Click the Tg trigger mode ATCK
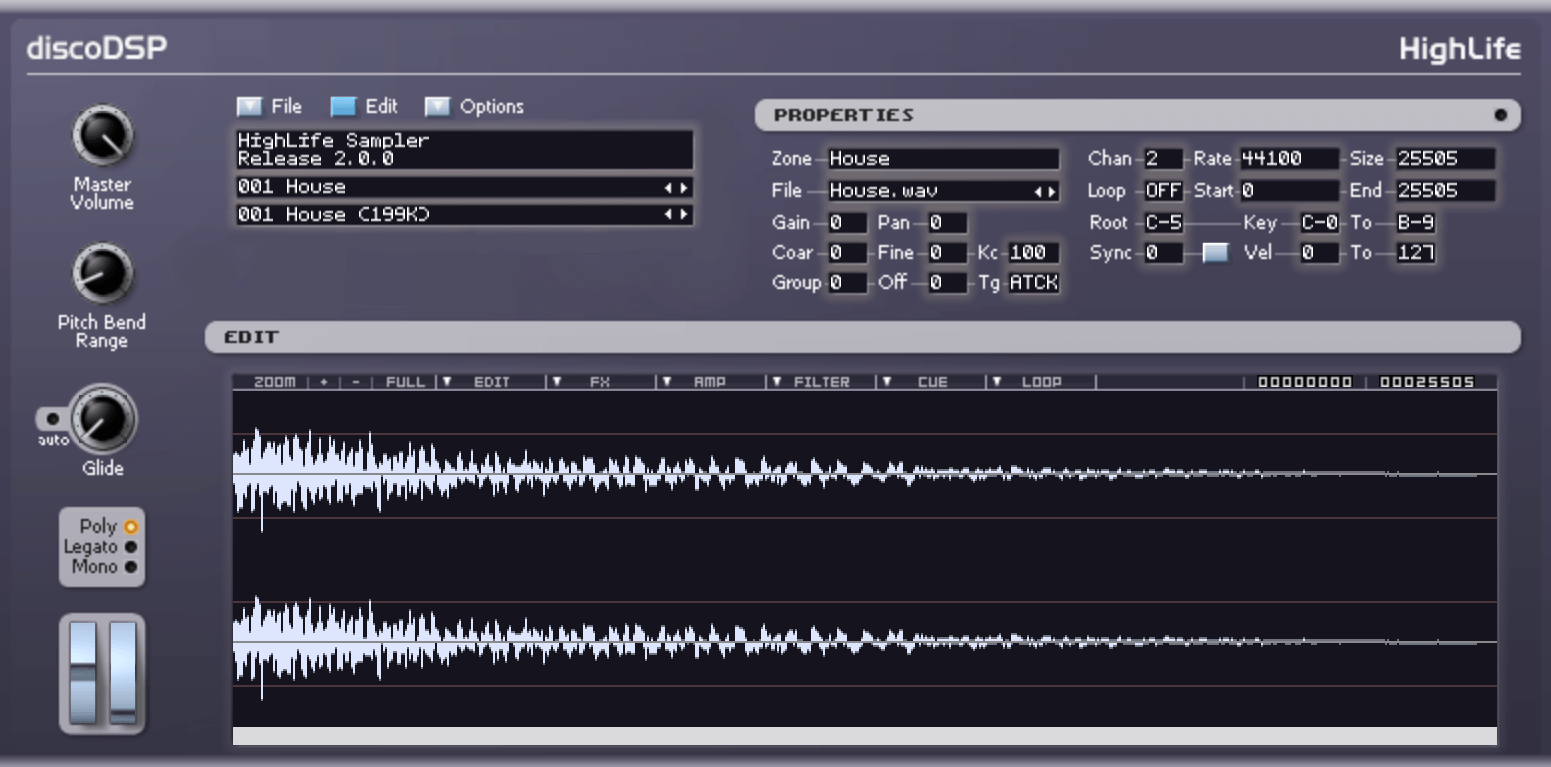The width and height of the screenshot is (1551, 767). point(1033,283)
